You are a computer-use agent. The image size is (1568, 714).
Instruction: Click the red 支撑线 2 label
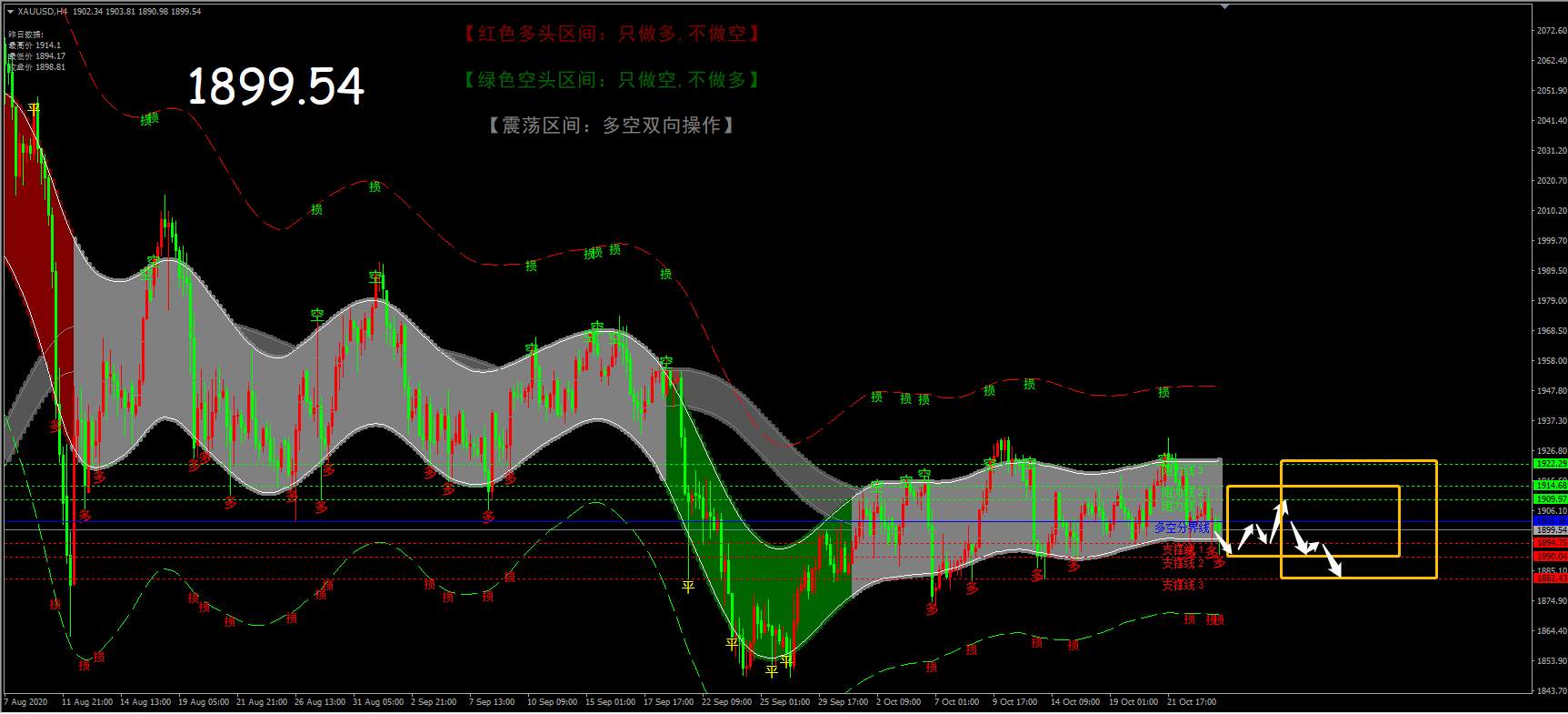pyautogui.click(x=1183, y=563)
